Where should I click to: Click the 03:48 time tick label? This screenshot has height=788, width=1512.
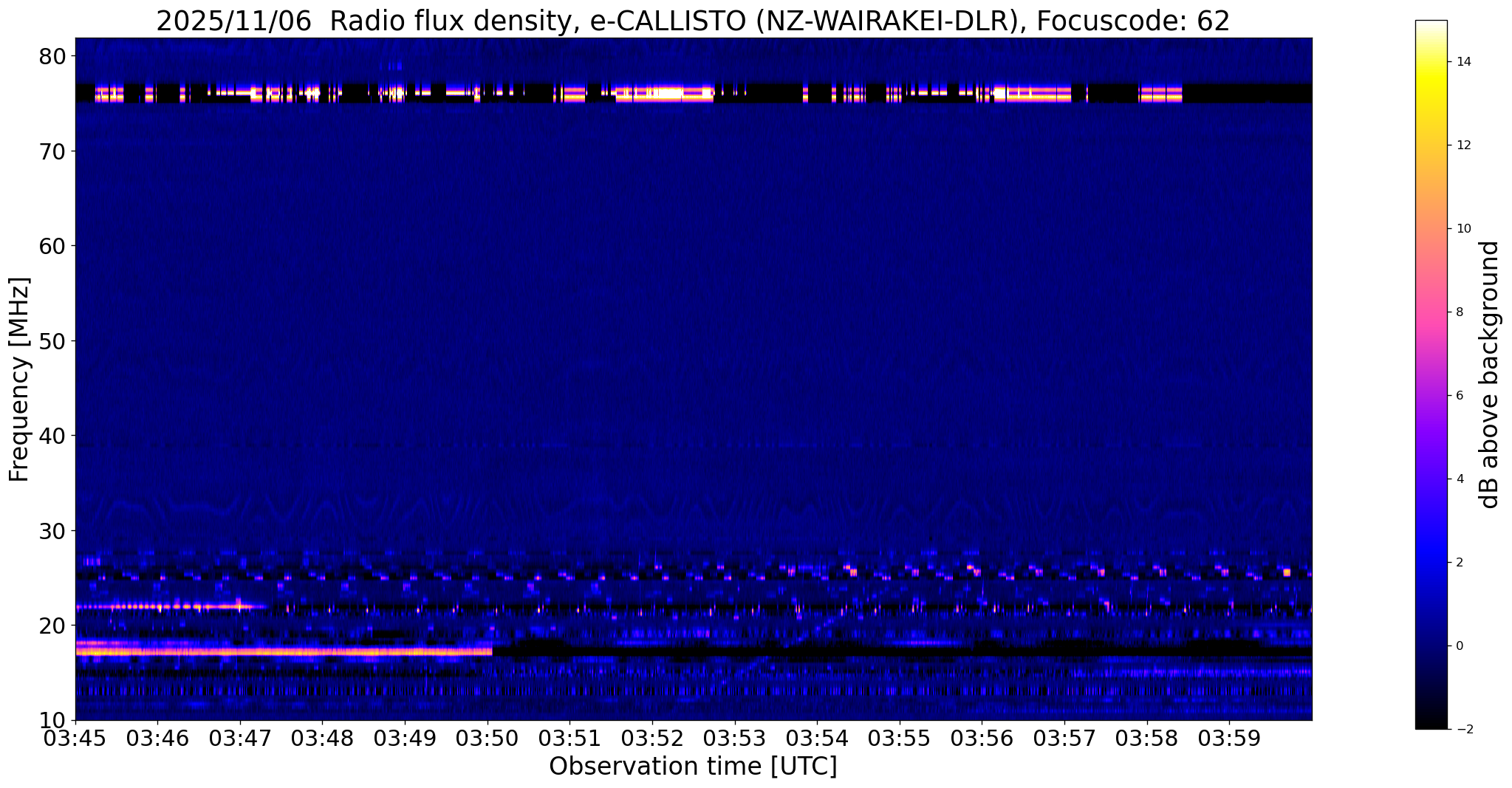[x=323, y=739]
